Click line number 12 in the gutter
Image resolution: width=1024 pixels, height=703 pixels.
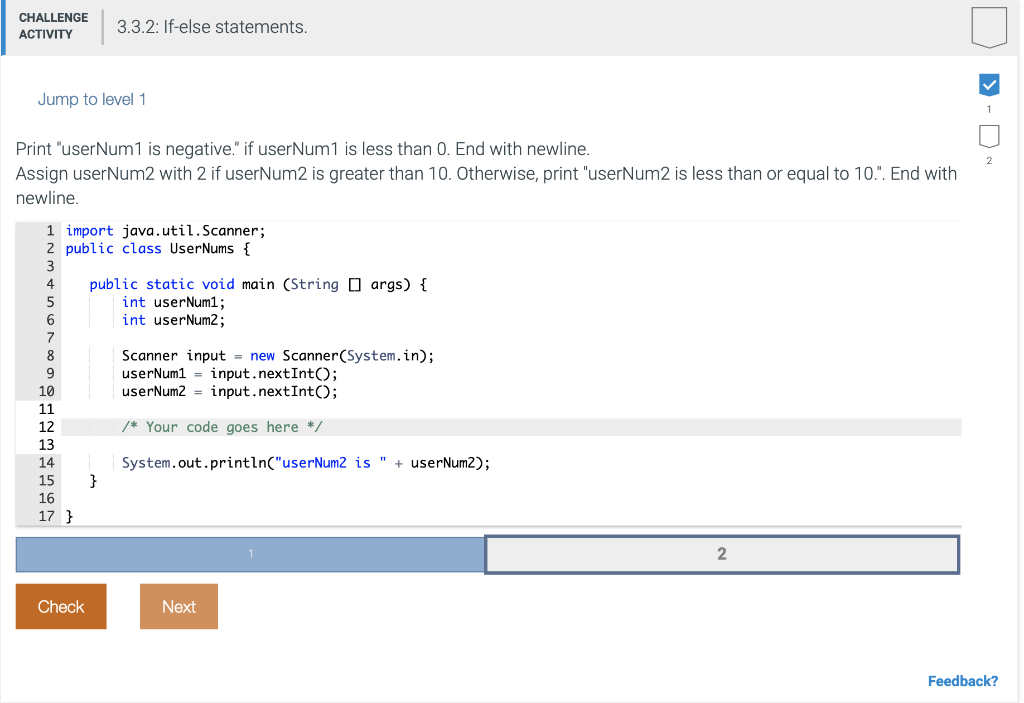point(46,426)
